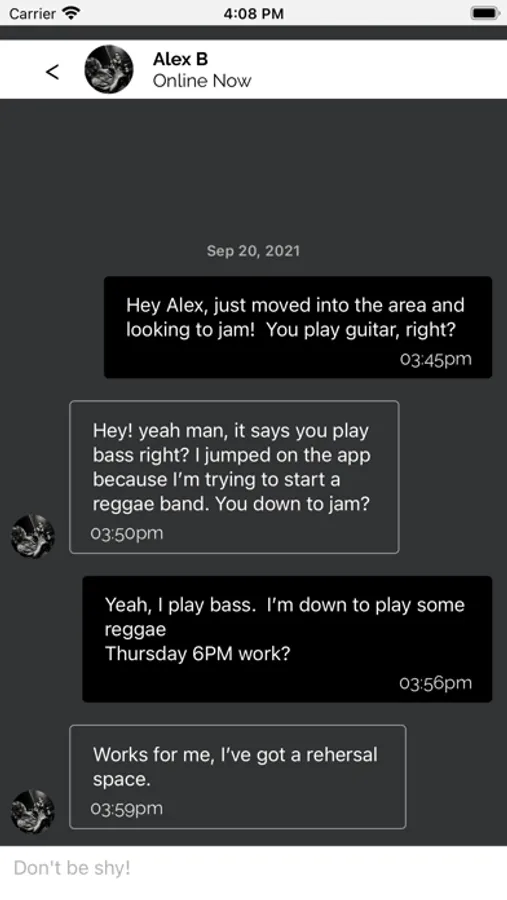The height and width of the screenshot is (900, 507).
Task: Select the "Hey! yeah man" reply bubble
Action: point(234,477)
